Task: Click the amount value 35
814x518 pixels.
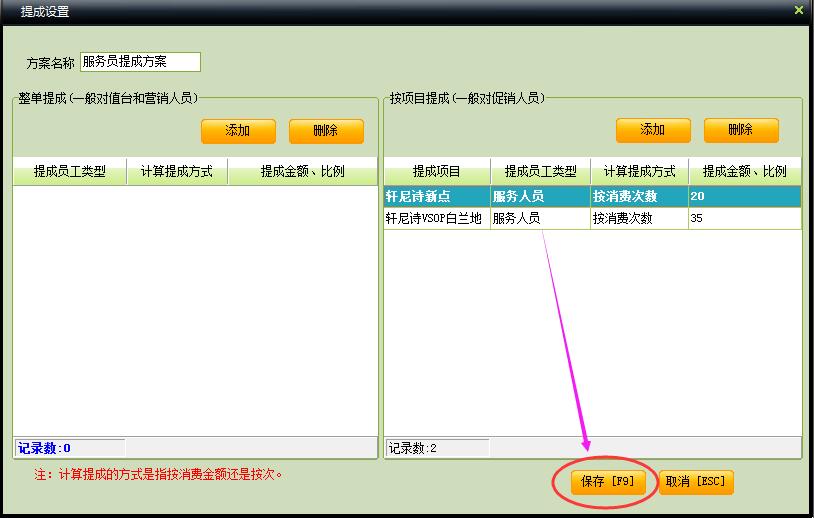Action: (745, 219)
